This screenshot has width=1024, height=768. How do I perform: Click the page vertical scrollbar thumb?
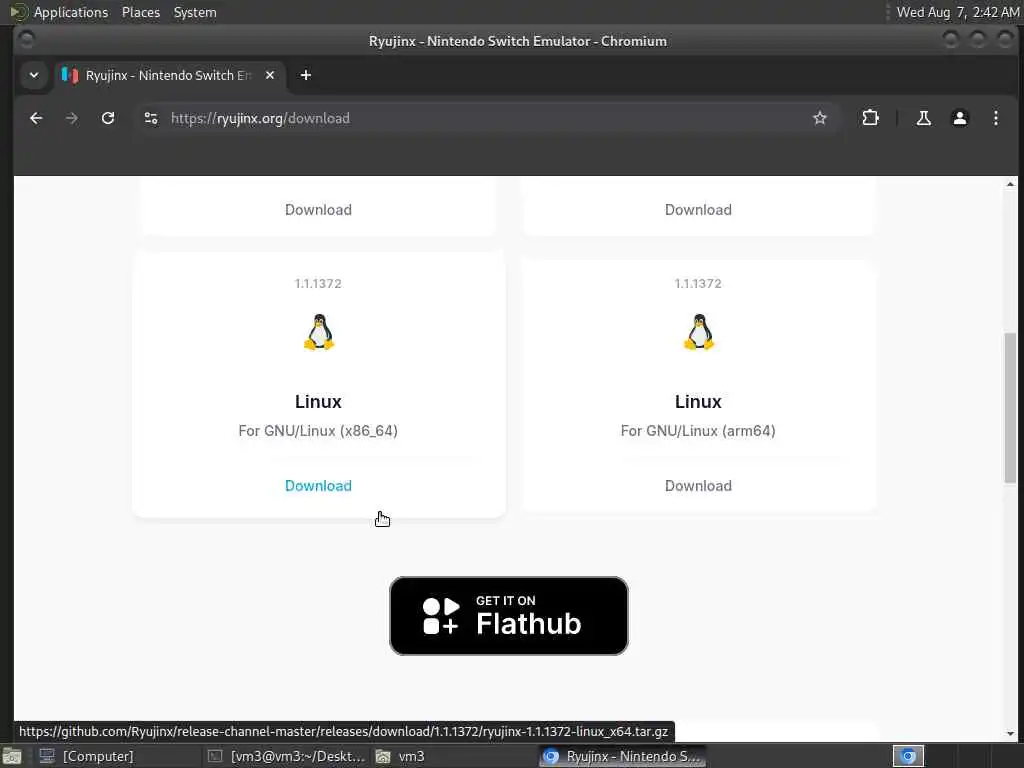(x=1010, y=408)
